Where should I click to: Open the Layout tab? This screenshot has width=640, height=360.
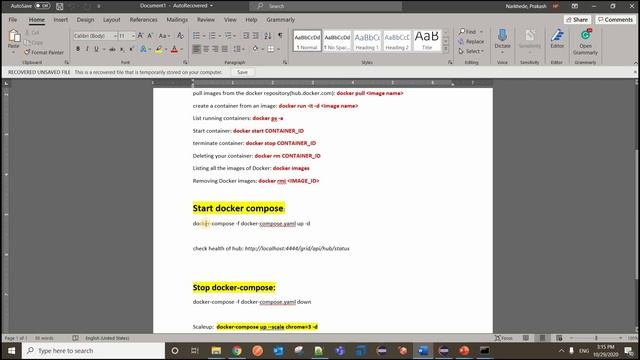pos(111,20)
